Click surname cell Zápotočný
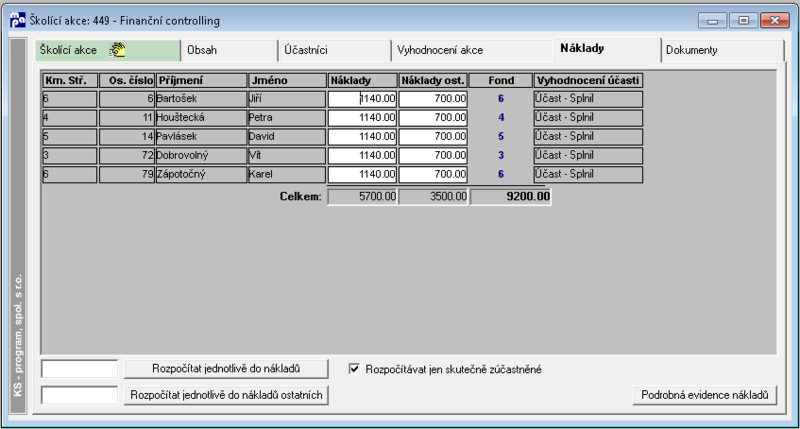Screen dimensions: 800x429 pyautogui.click(x=202, y=174)
